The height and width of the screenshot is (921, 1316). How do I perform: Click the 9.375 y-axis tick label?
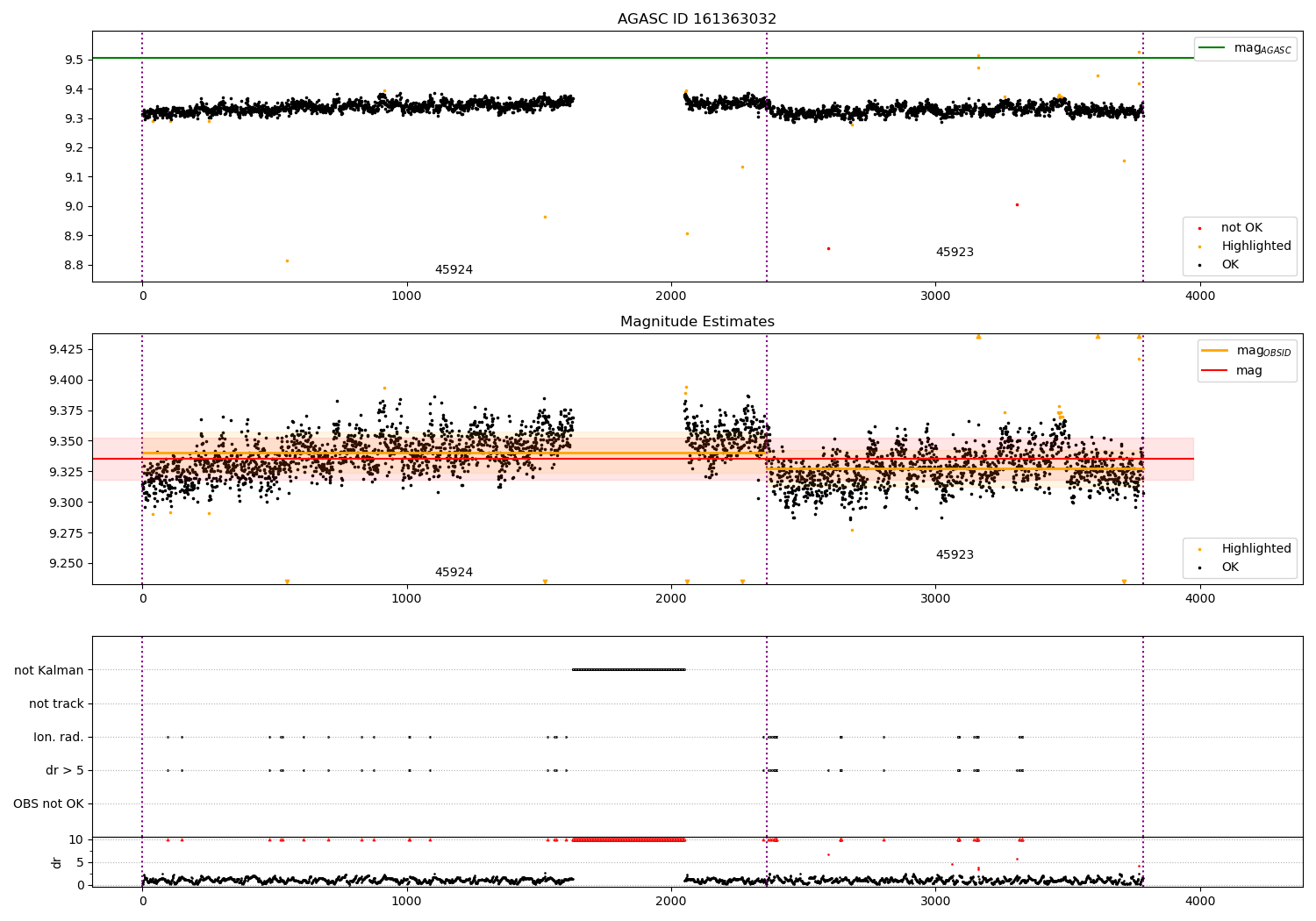click(x=66, y=411)
